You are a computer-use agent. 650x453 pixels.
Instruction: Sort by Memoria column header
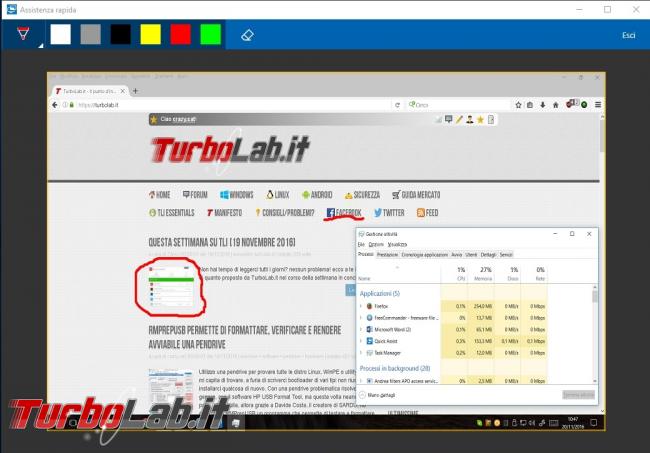[x=483, y=274]
